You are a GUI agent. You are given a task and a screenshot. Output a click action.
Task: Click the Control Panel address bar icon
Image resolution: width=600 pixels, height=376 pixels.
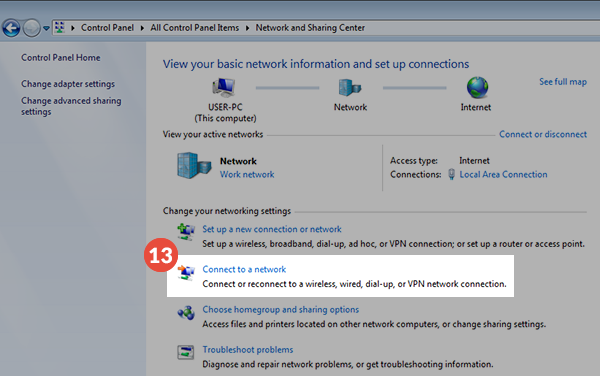[x=60, y=28]
